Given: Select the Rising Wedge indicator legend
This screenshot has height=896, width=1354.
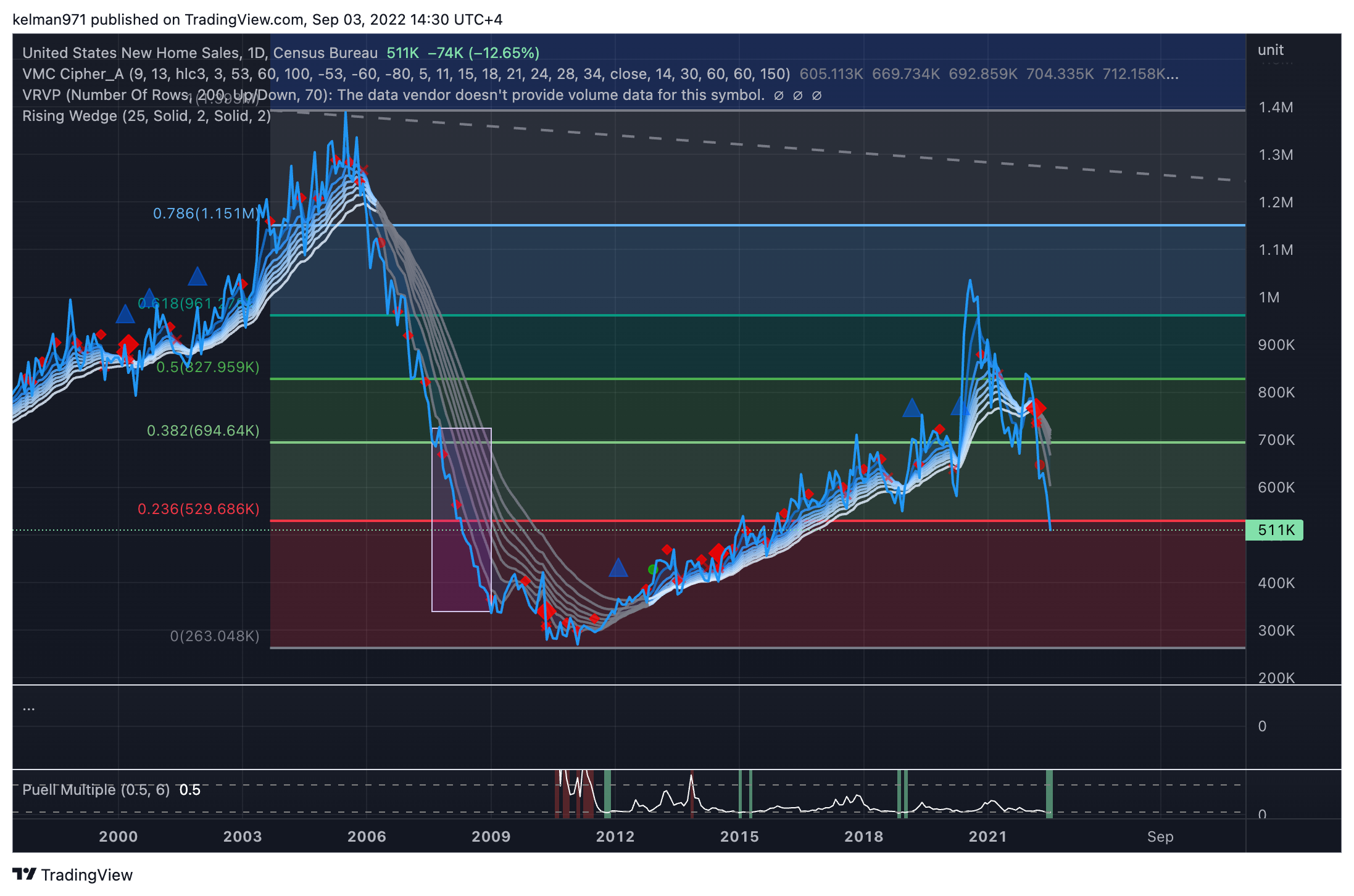Looking at the screenshot, I should point(146,116).
